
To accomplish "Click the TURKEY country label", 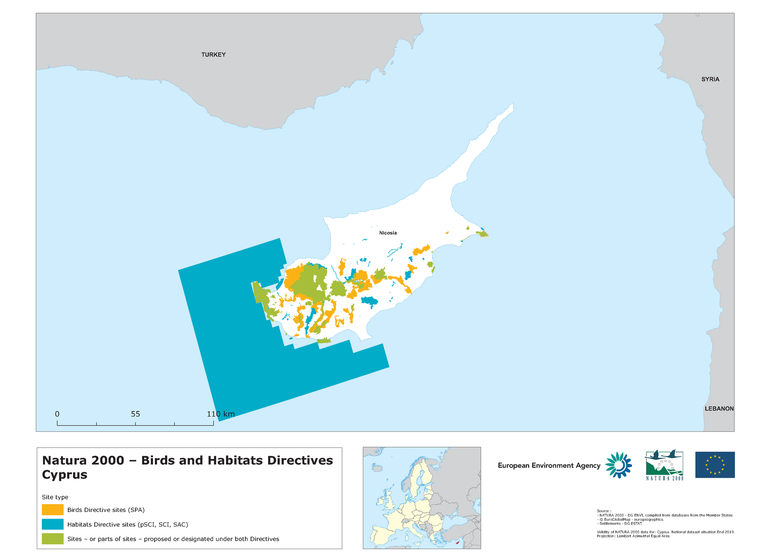I will tap(213, 54).
